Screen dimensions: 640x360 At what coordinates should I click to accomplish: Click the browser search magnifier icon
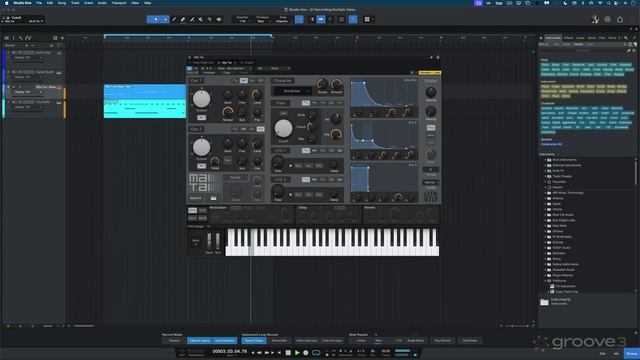626,38
